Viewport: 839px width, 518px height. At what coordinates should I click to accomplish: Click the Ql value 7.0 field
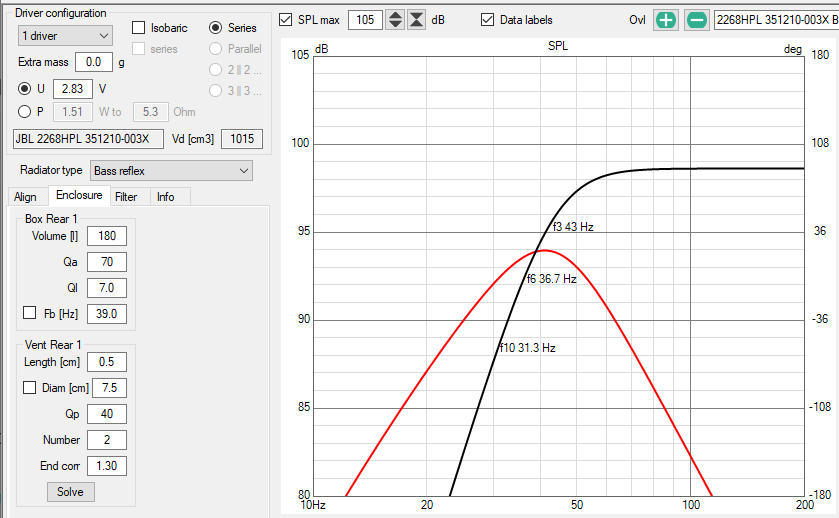click(107, 288)
